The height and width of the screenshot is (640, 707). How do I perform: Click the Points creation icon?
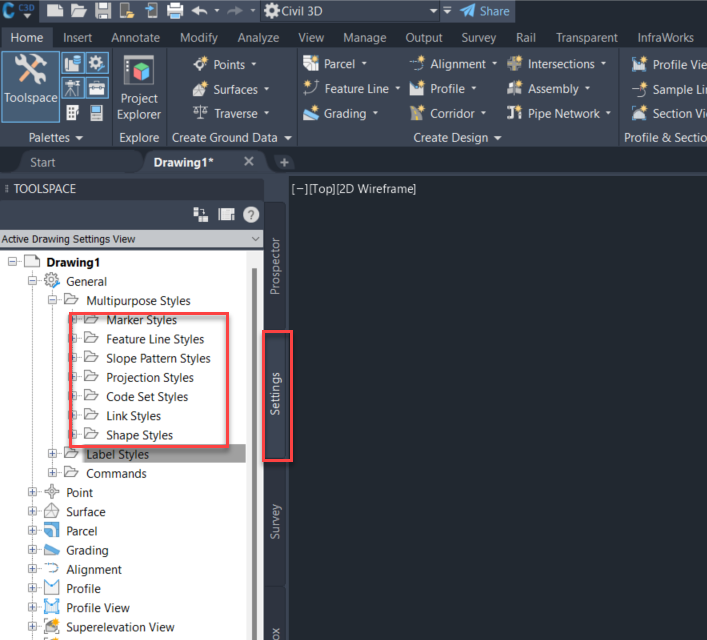200,64
